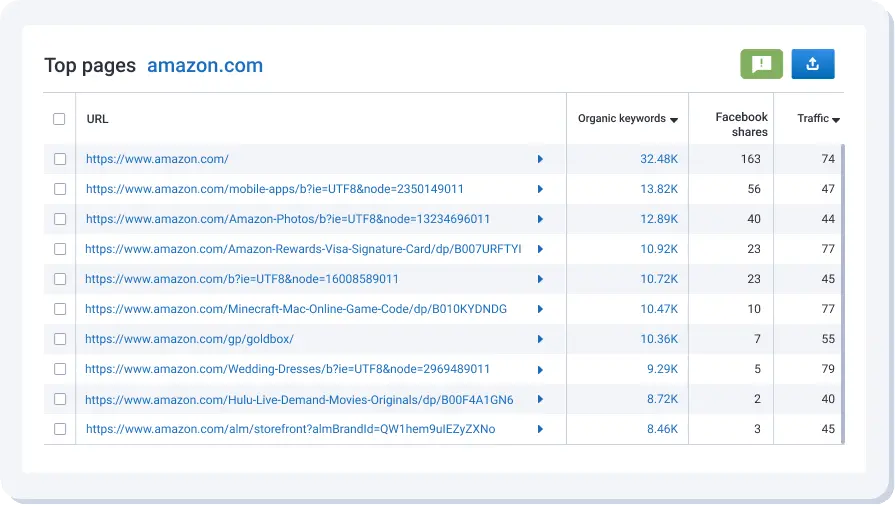The width and height of the screenshot is (896, 506).
Task: Open the Hulu-Live-Demand-Movies-Originals link
Action: [x=299, y=400]
